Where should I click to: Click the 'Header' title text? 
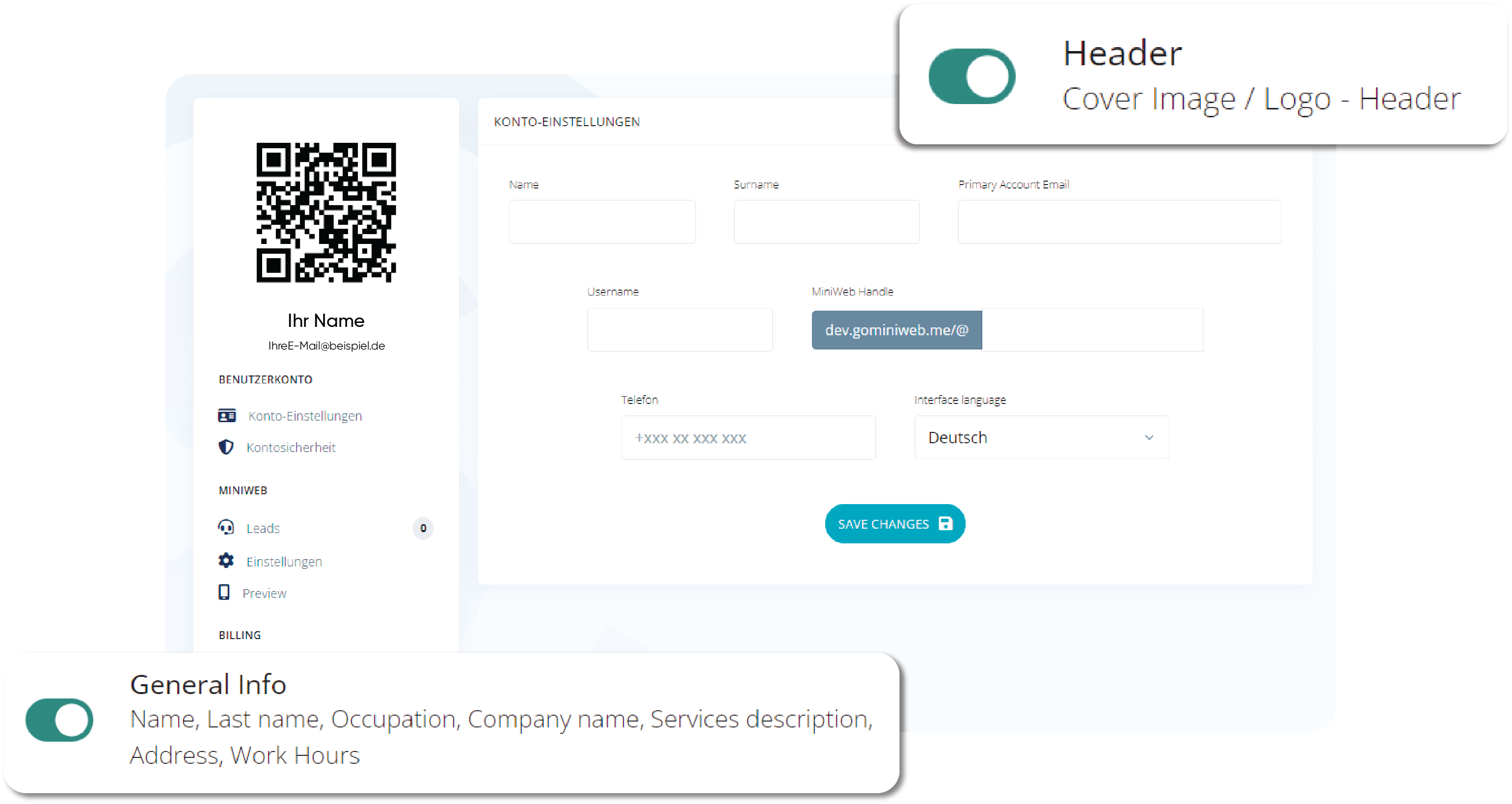coord(1122,54)
